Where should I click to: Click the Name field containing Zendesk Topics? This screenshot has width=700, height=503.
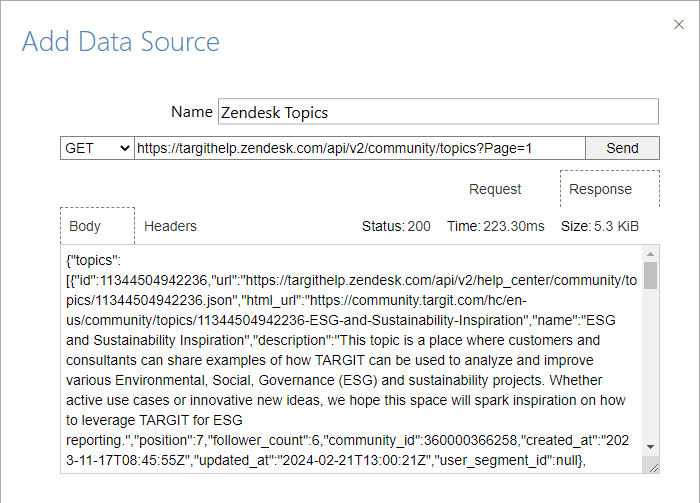pos(437,112)
